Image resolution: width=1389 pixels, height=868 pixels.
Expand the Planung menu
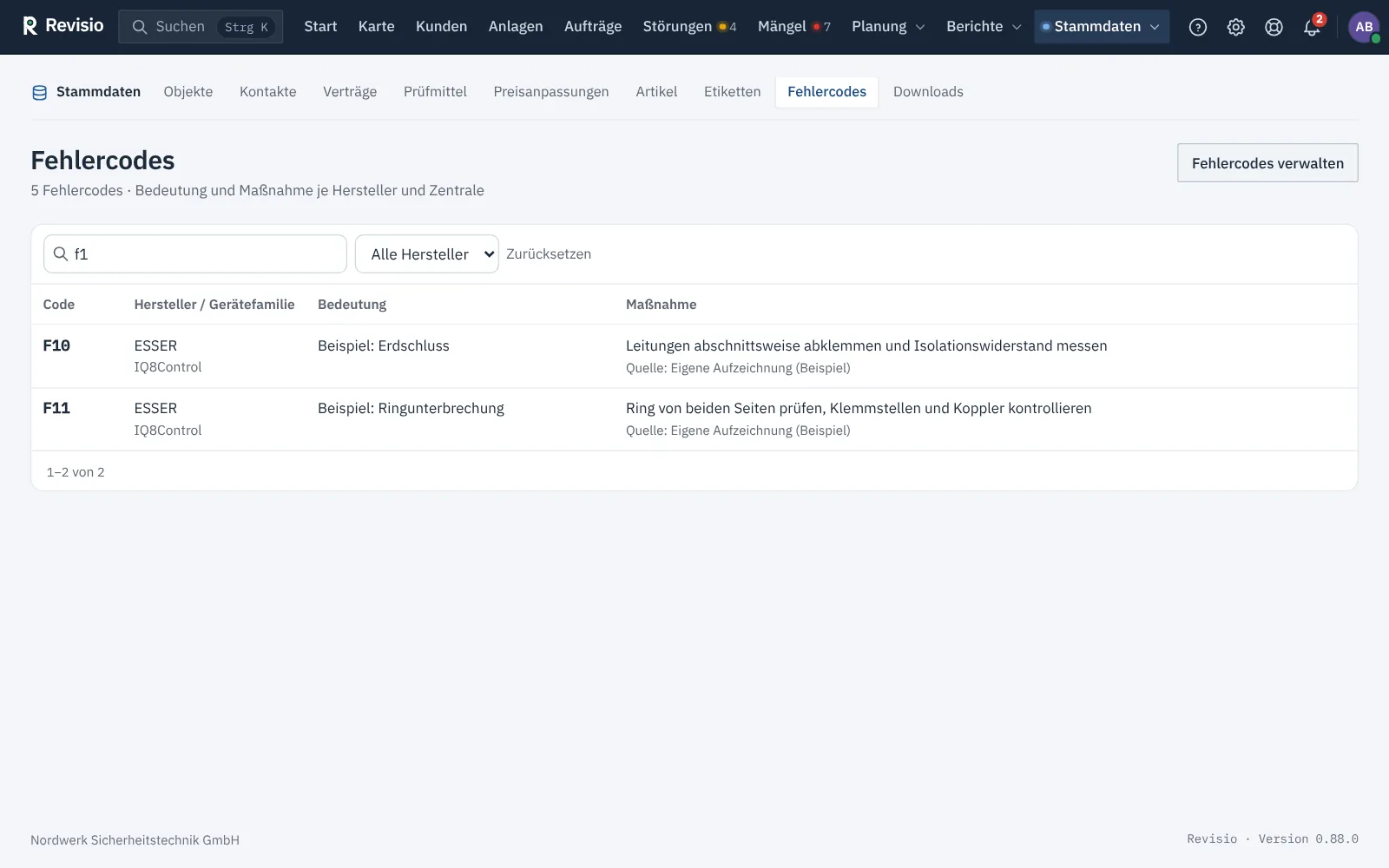click(888, 27)
